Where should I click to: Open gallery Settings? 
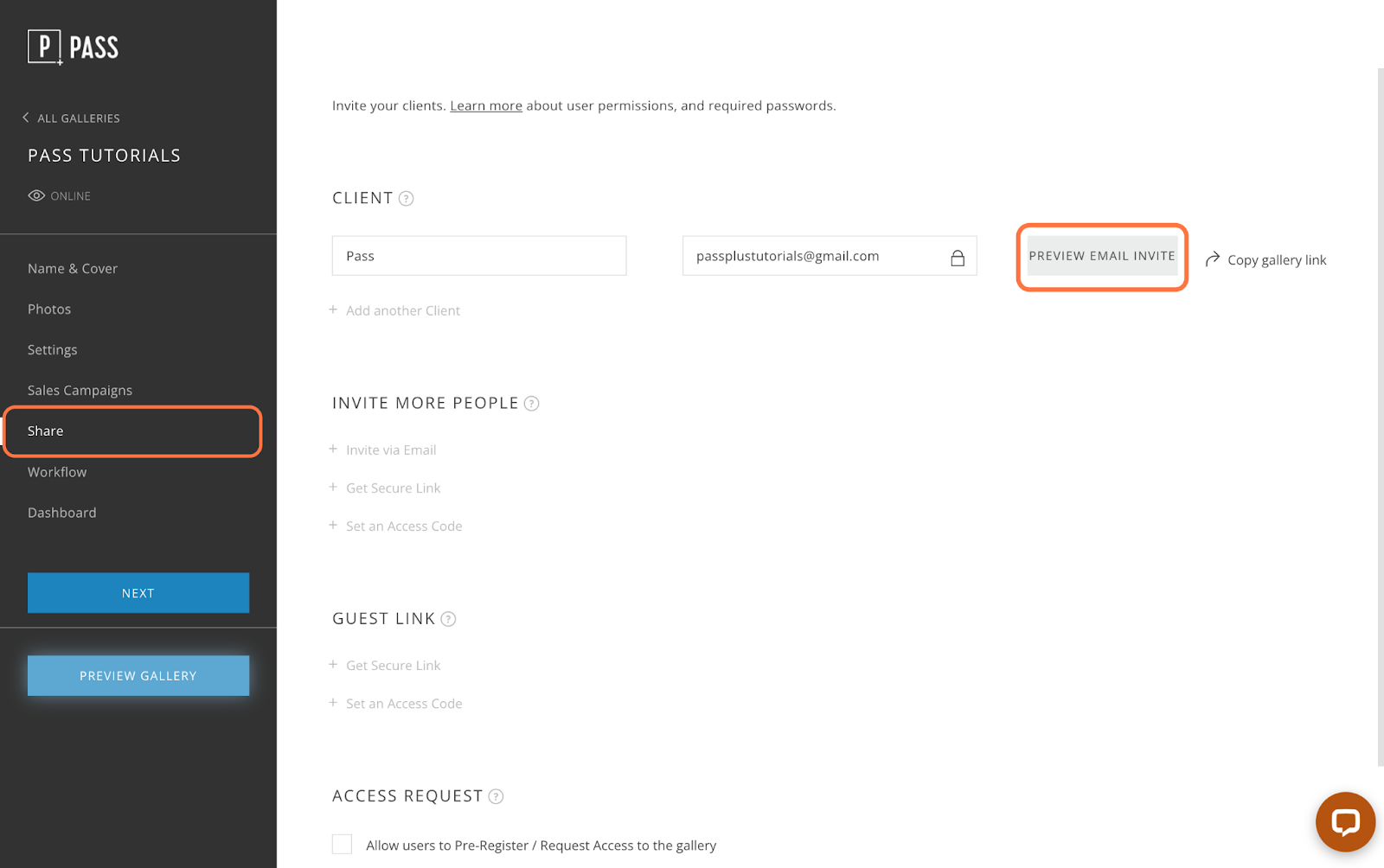pos(53,350)
